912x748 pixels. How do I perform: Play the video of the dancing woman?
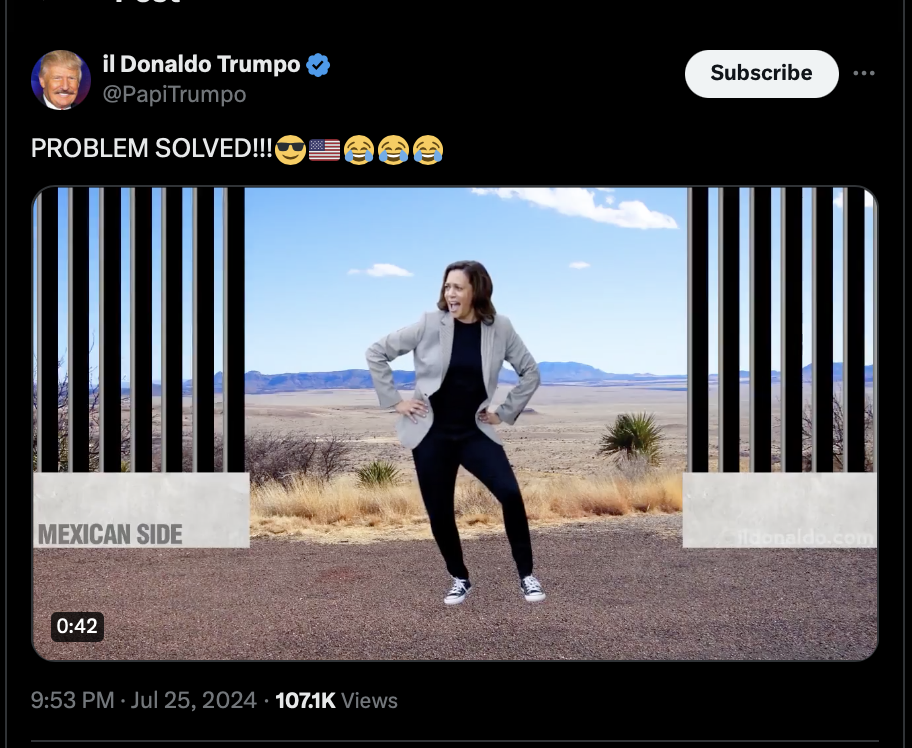pos(454,423)
